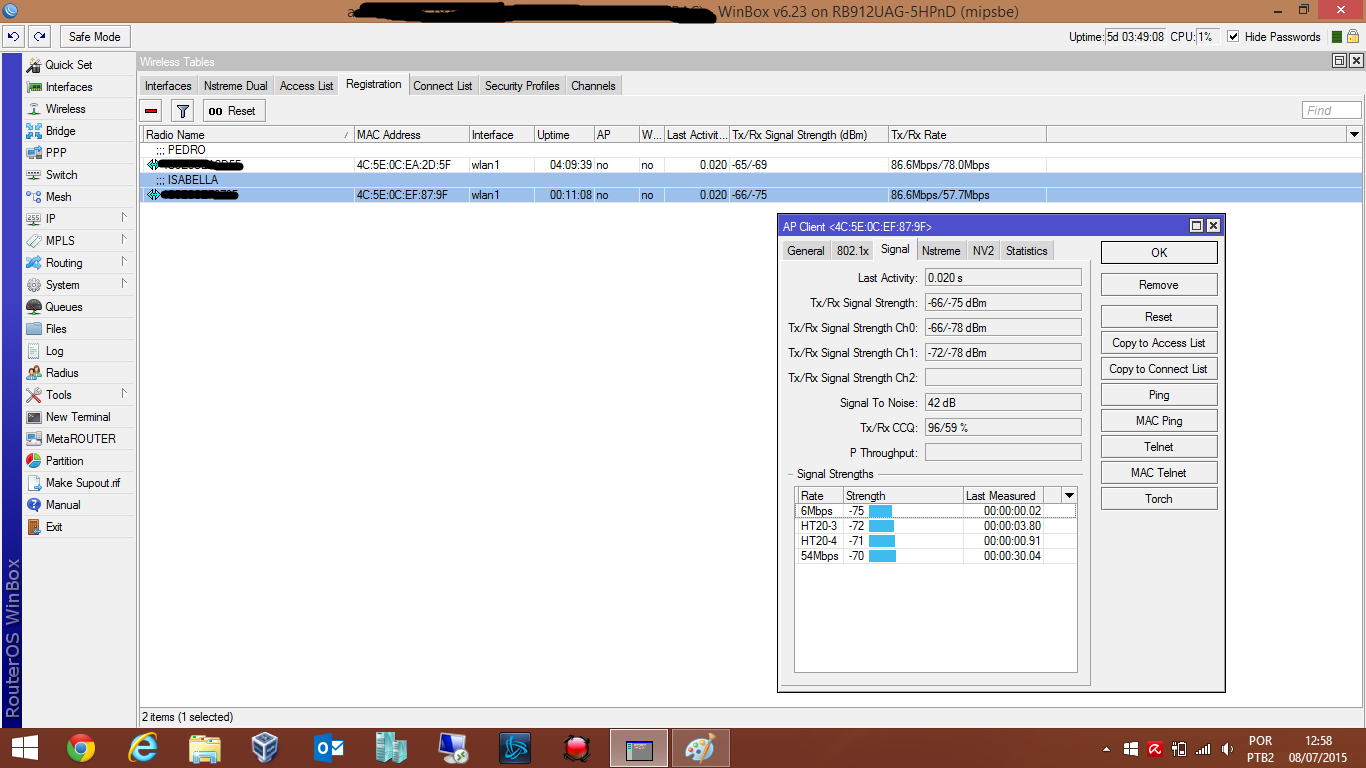Image resolution: width=1366 pixels, height=768 pixels.
Task: Click the filter funnel icon
Action: click(183, 111)
